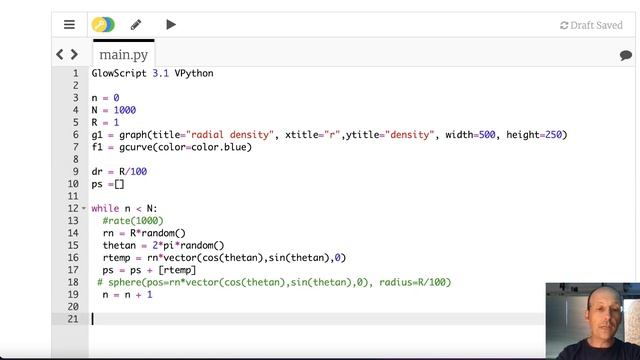Select the pencil edit icon
The image size is (640, 360).
[136, 24]
